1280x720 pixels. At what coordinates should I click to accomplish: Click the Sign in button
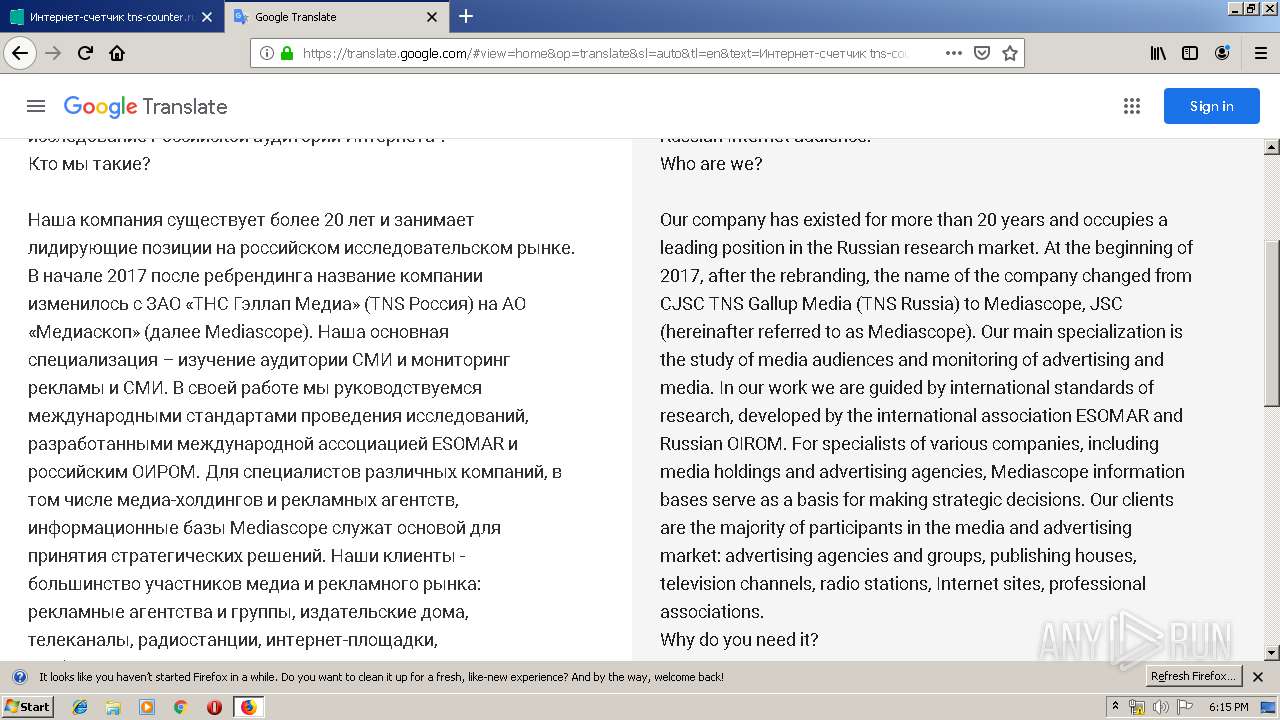1211,106
